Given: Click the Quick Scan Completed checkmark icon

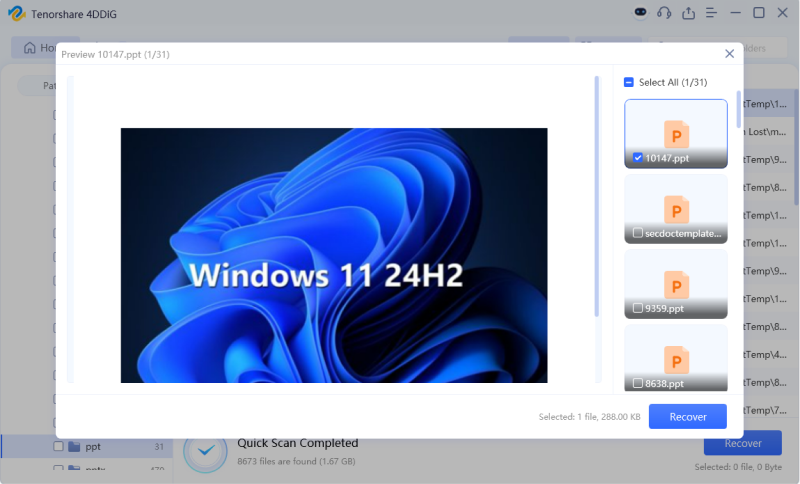Looking at the screenshot, I should [206, 452].
